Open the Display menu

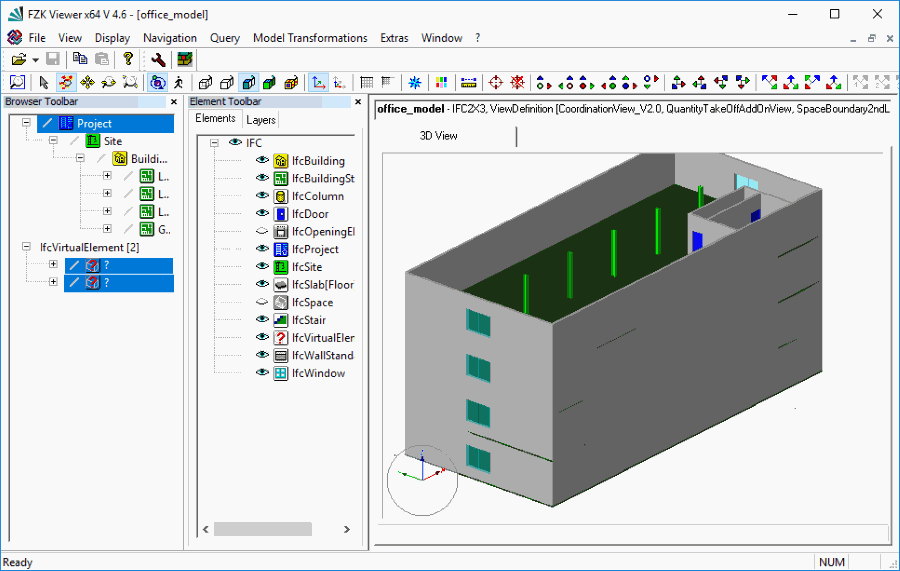[x=112, y=38]
